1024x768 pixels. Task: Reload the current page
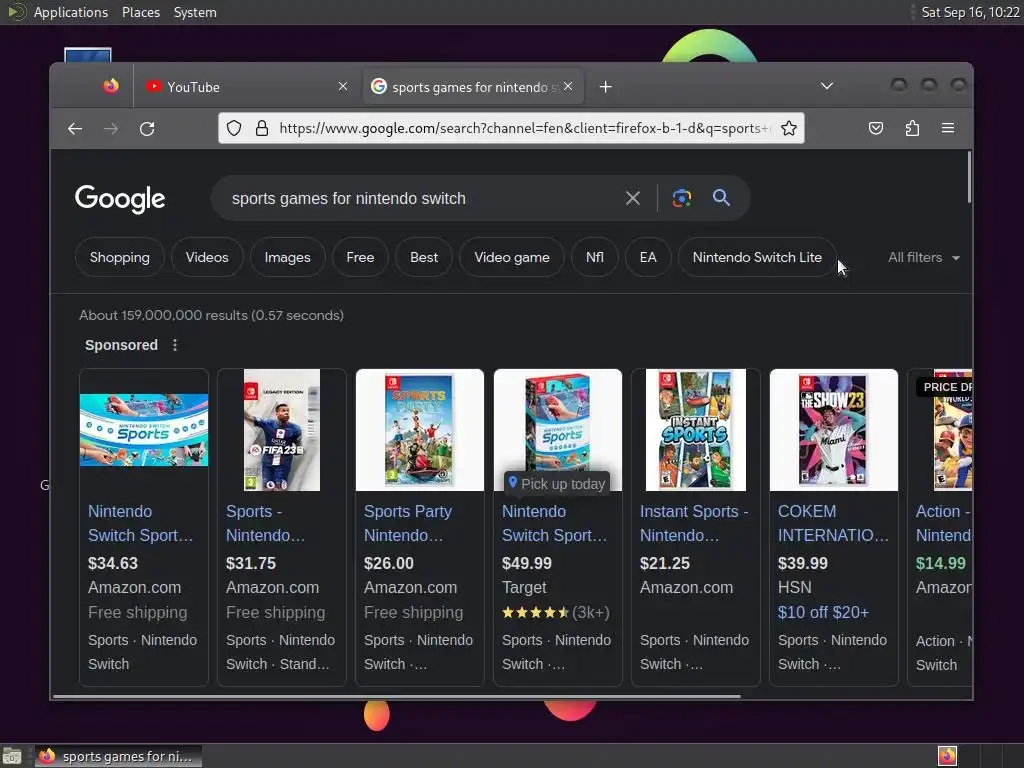pos(147,129)
